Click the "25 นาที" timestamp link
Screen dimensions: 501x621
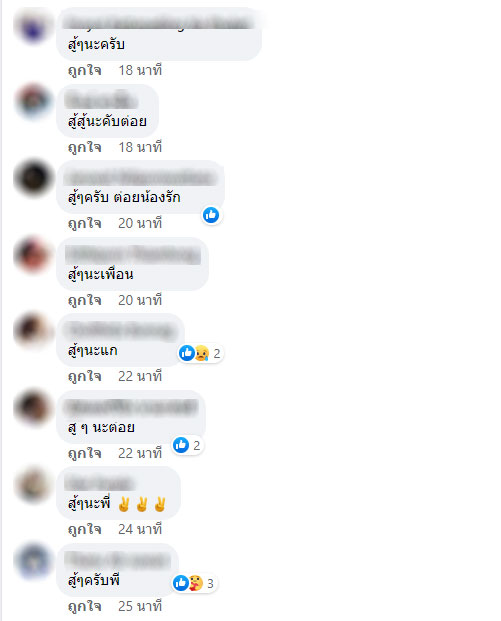coord(140,606)
